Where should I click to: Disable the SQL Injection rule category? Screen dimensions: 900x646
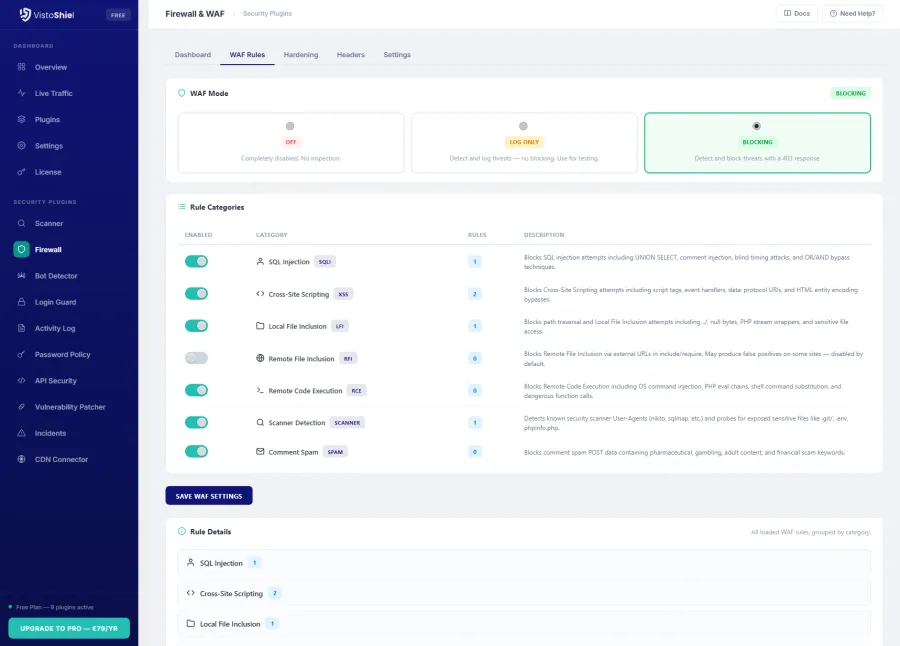[197, 260]
